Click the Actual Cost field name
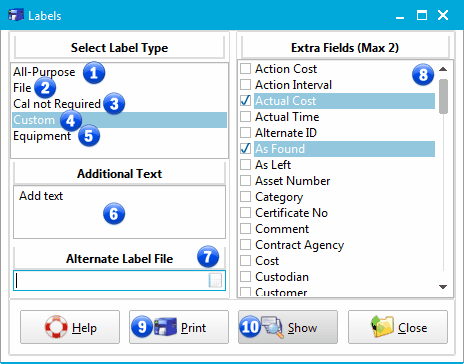The height and width of the screenshot is (364, 464). click(286, 101)
